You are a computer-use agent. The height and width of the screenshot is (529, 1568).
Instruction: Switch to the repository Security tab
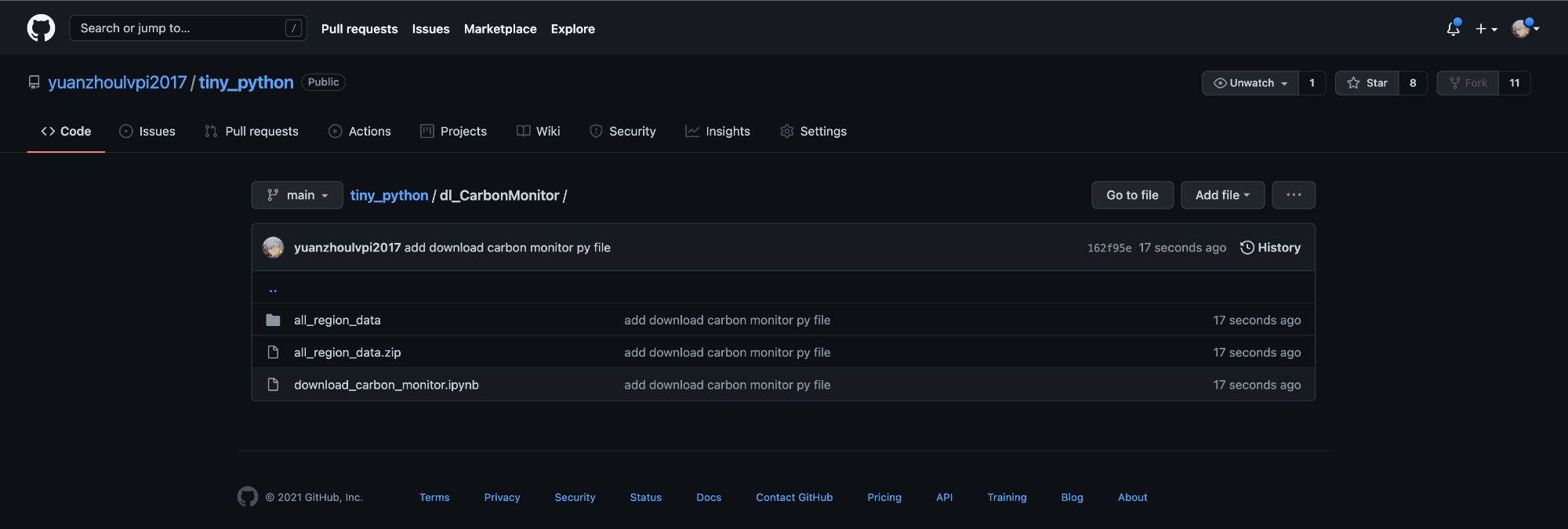(x=622, y=132)
